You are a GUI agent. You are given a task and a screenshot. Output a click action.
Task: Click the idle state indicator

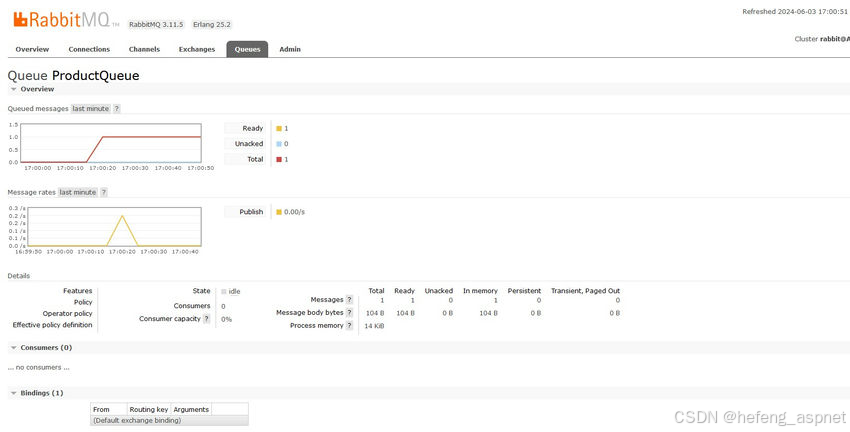click(x=231, y=292)
